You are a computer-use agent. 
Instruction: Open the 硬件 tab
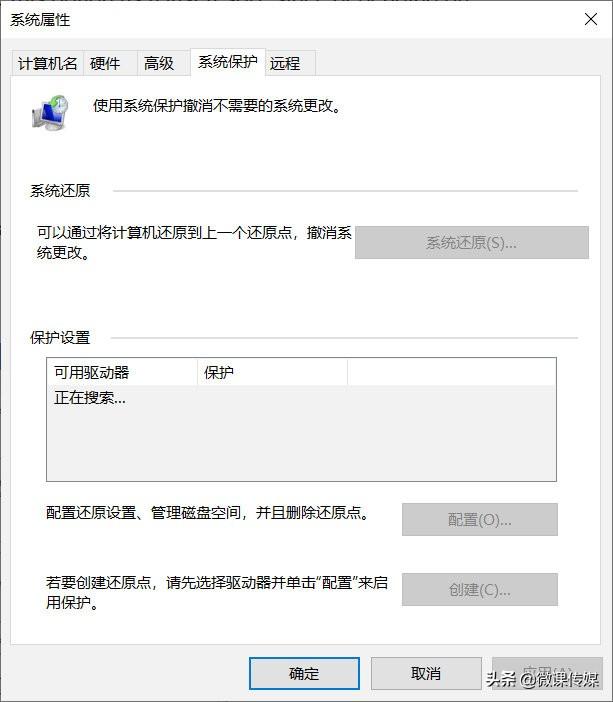click(x=105, y=63)
